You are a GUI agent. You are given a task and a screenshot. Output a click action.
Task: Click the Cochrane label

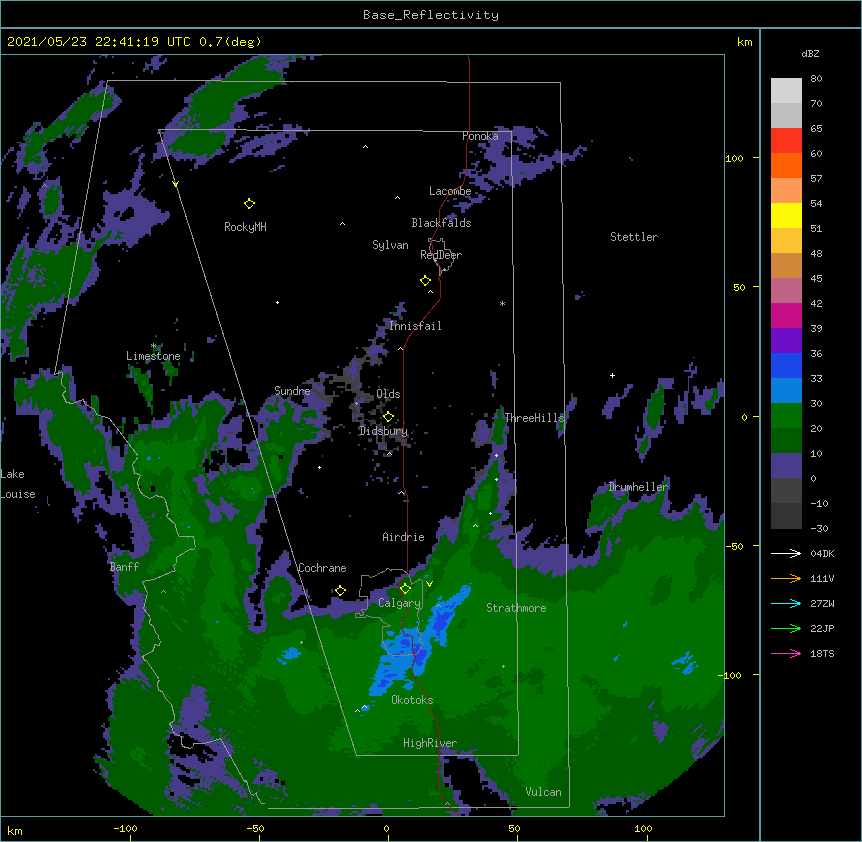(322, 568)
